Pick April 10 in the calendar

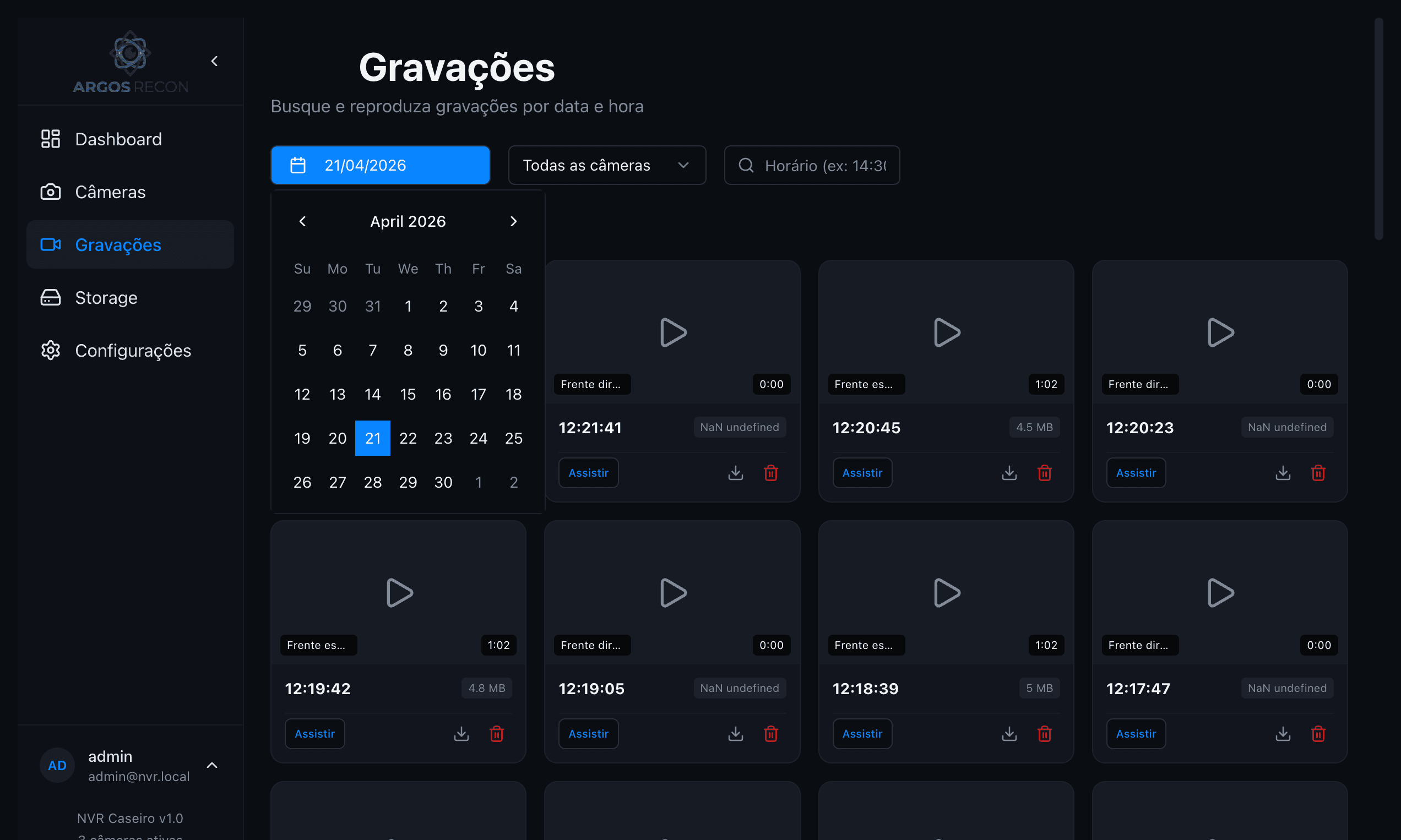coord(479,351)
